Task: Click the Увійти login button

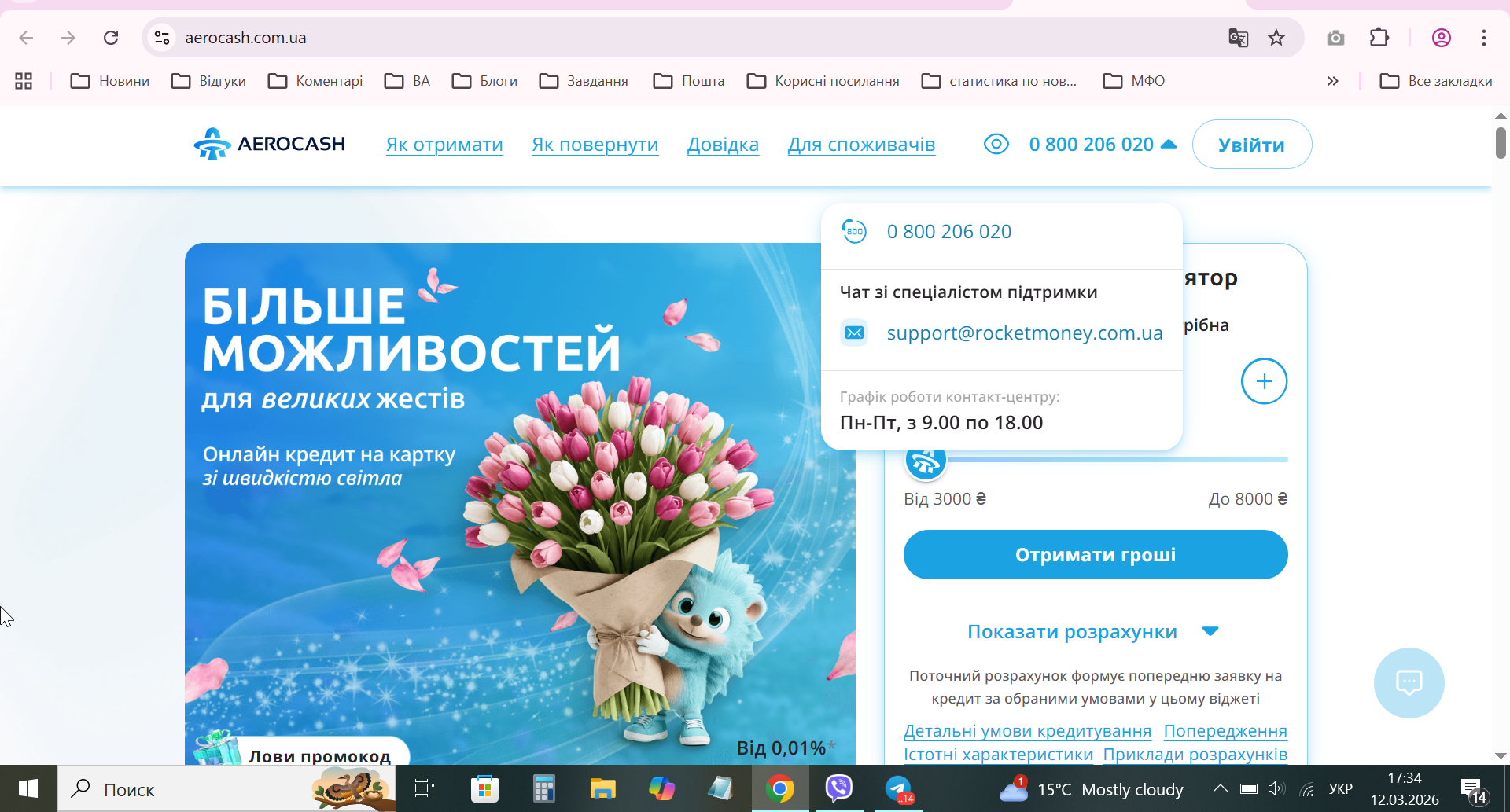Action: [x=1252, y=145]
